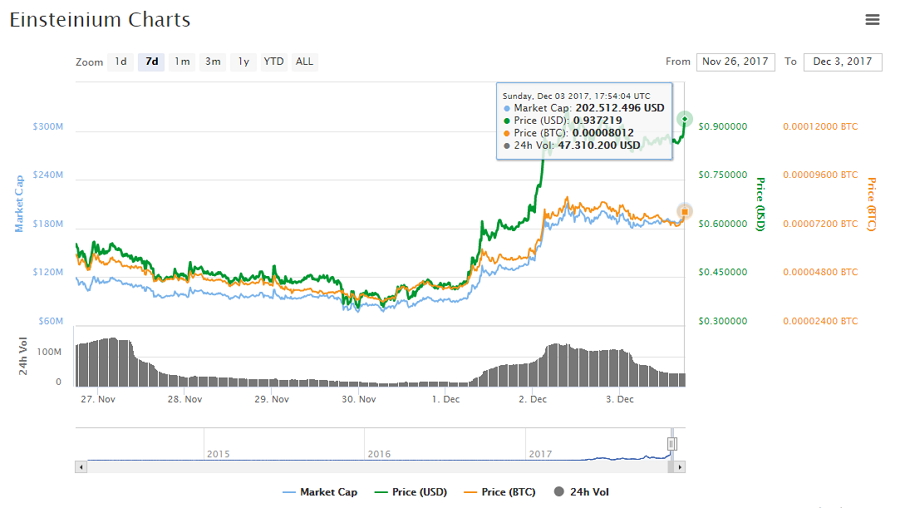This screenshot has height=508, width=900.
Task: Edit the To date Dec 3, 2017
Action: tap(843, 61)
